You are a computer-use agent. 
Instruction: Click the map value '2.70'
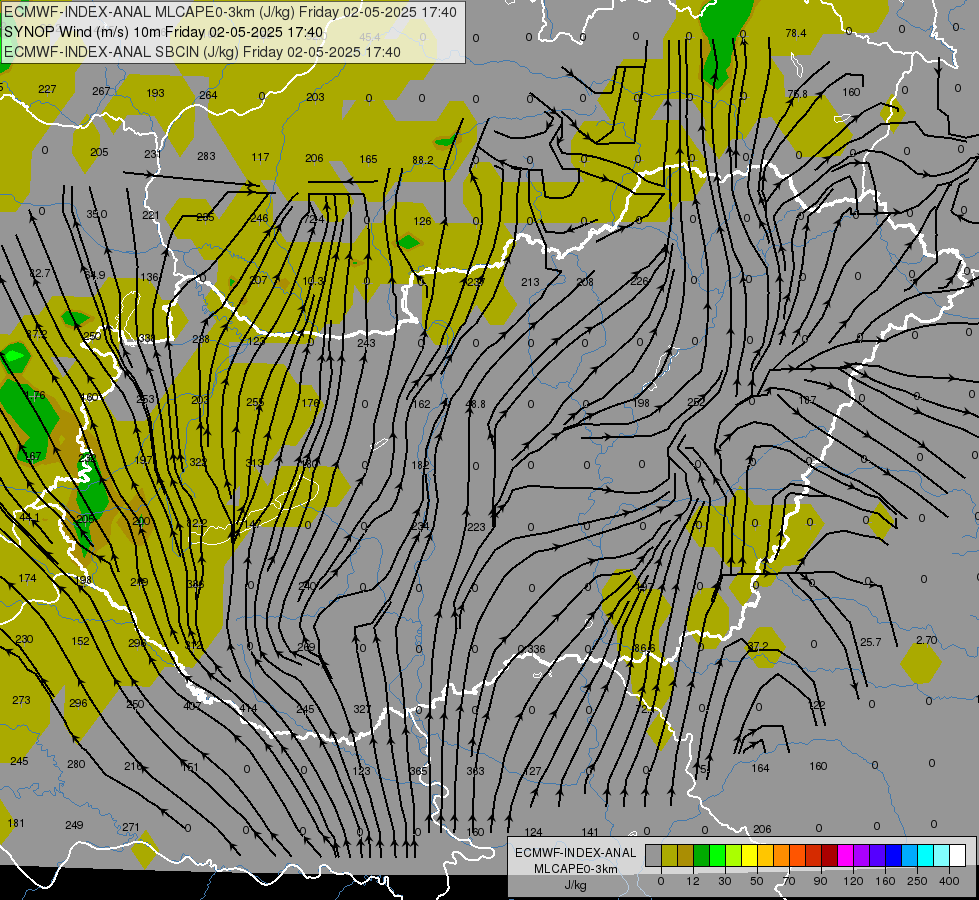coord(927,640)
